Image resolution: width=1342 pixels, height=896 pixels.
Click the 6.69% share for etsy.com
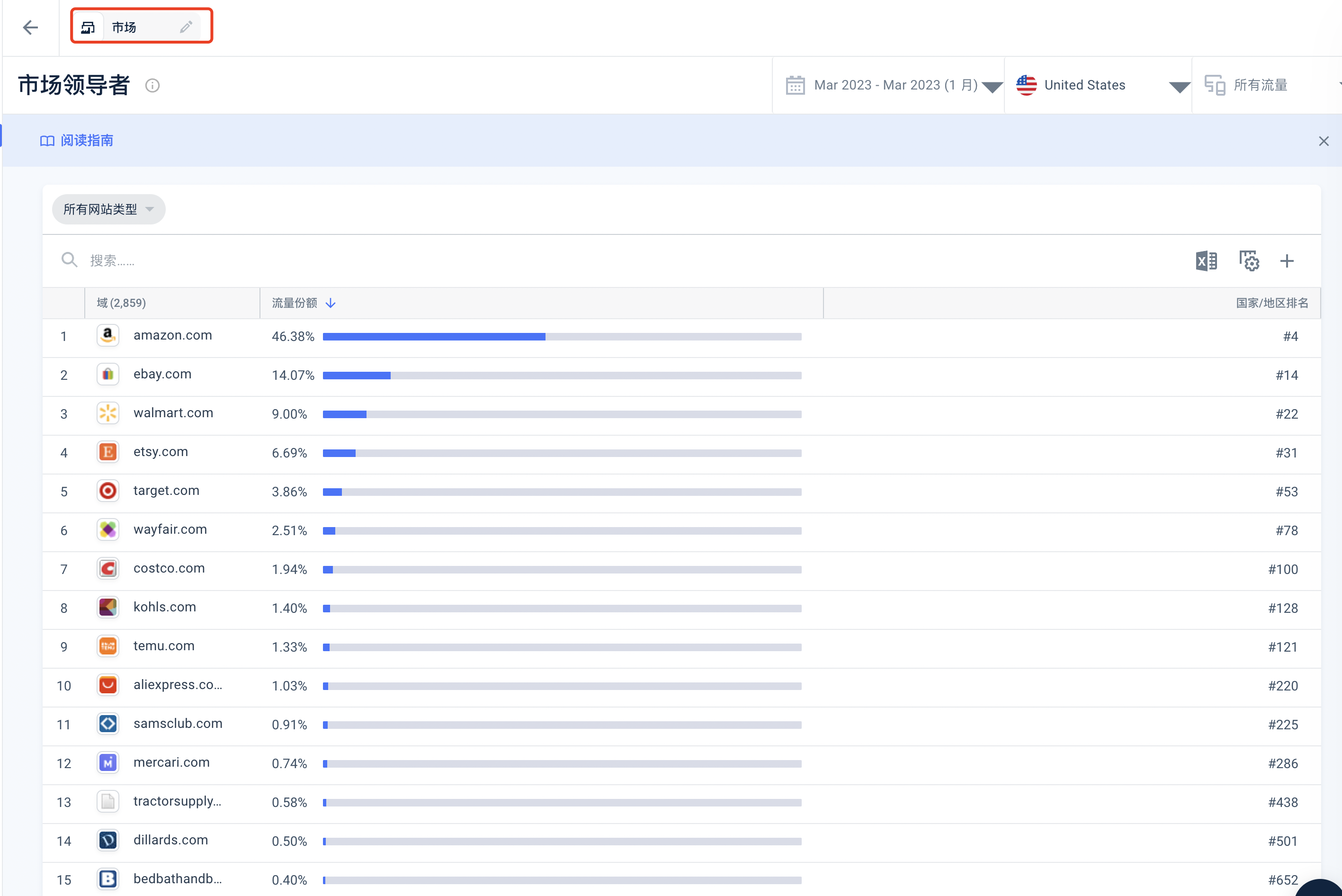[x=289, y=453]
